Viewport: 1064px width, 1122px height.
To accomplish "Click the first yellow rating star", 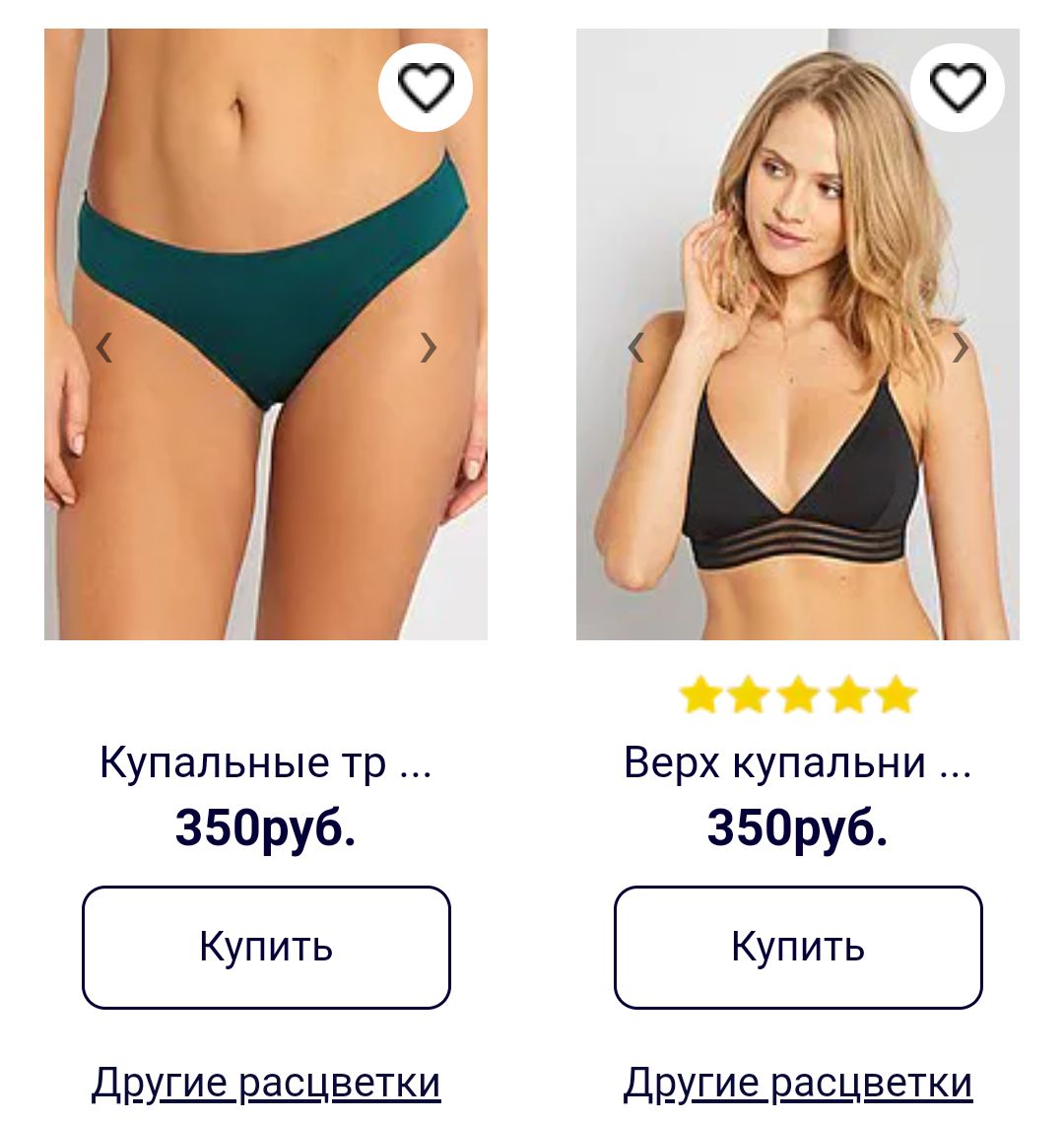I will pyautogui.click(x=700, y=695).
